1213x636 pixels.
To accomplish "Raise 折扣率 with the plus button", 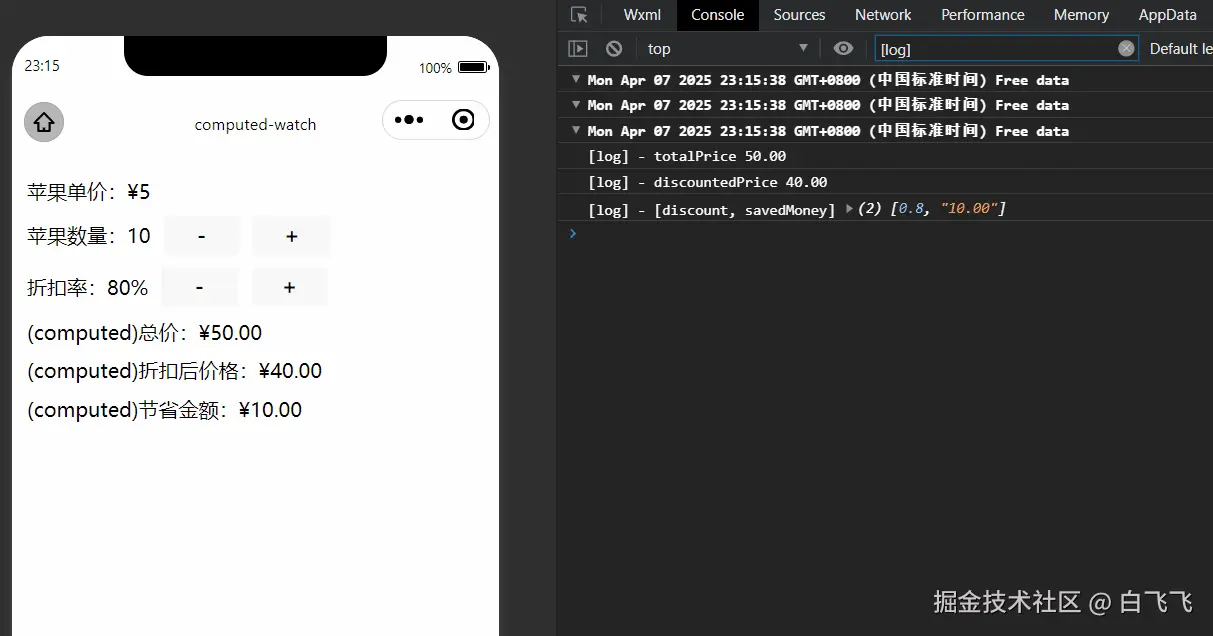I will click(289, 287).
